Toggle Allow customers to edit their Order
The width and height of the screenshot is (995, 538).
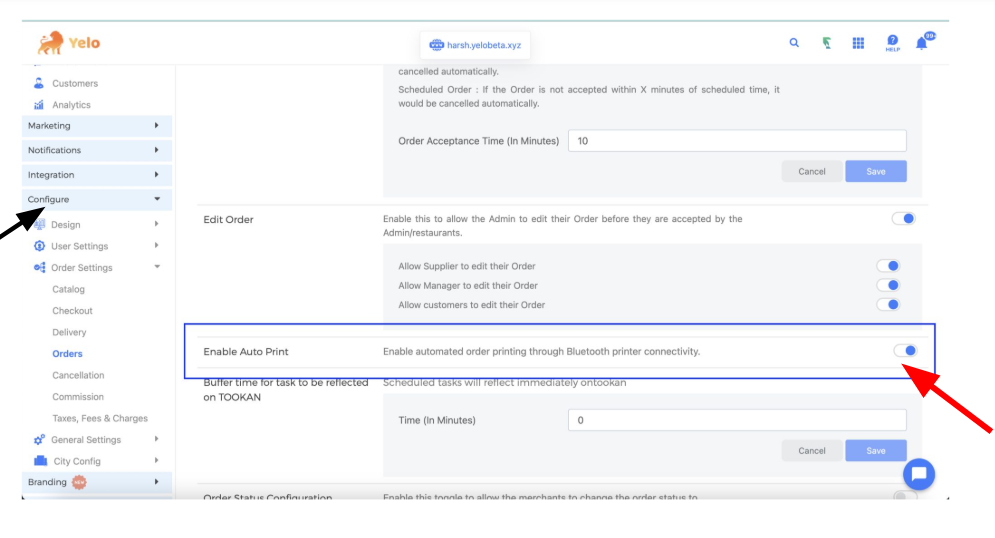pyautogui.click(x=888, y=305)
